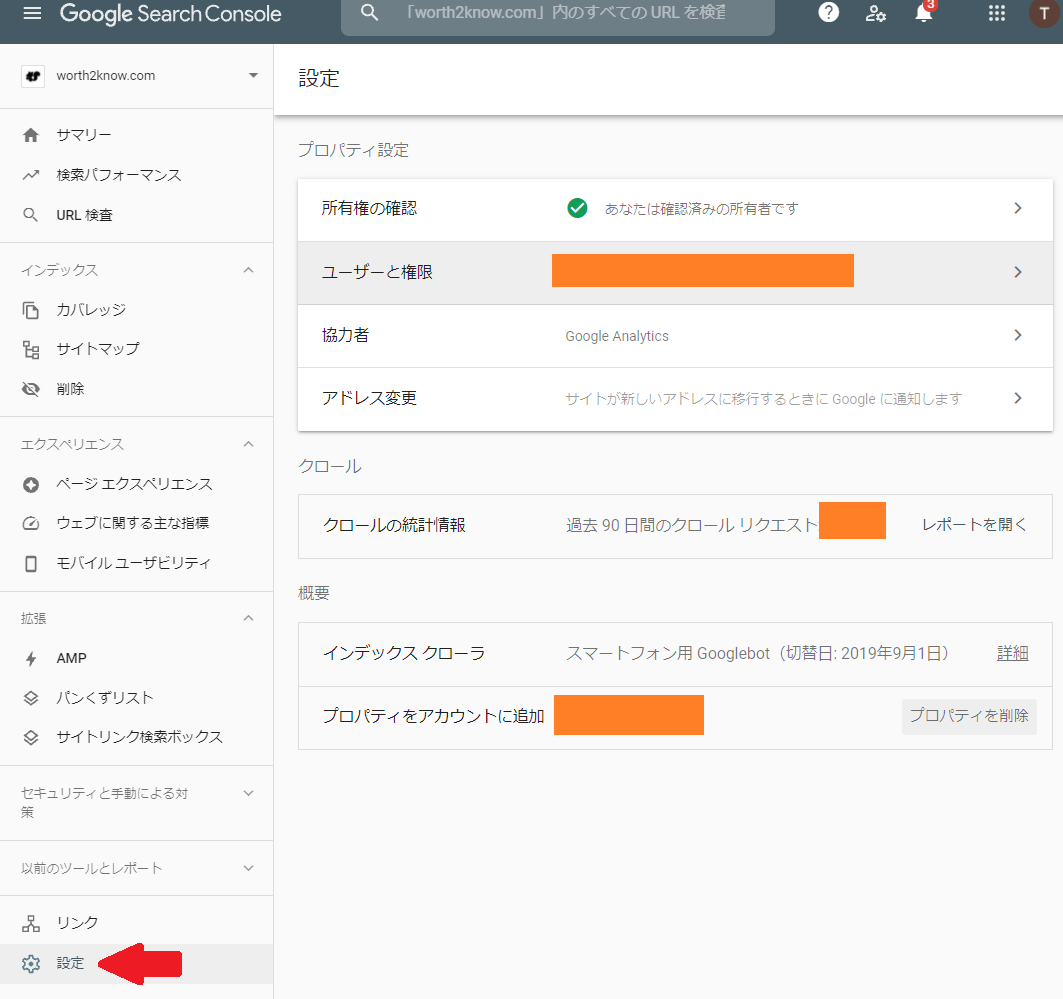The image size is (1063, 999).
Task: Open the Google apps grid
Action: 995,14
